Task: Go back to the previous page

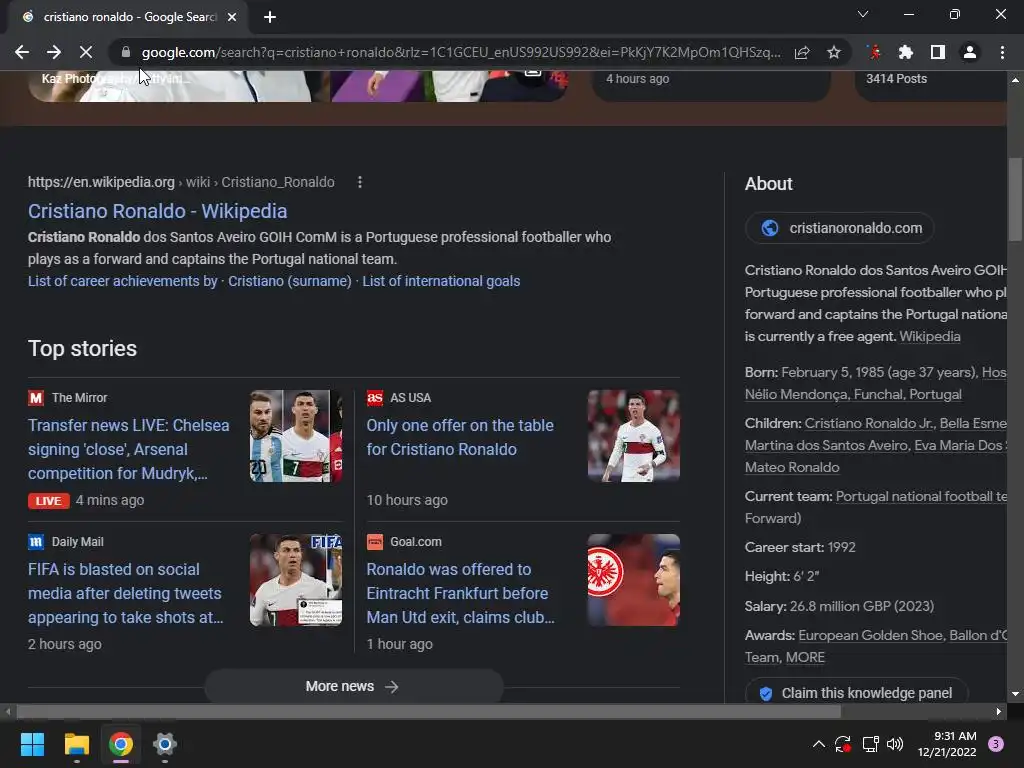Action: click(x=22, y=52)
